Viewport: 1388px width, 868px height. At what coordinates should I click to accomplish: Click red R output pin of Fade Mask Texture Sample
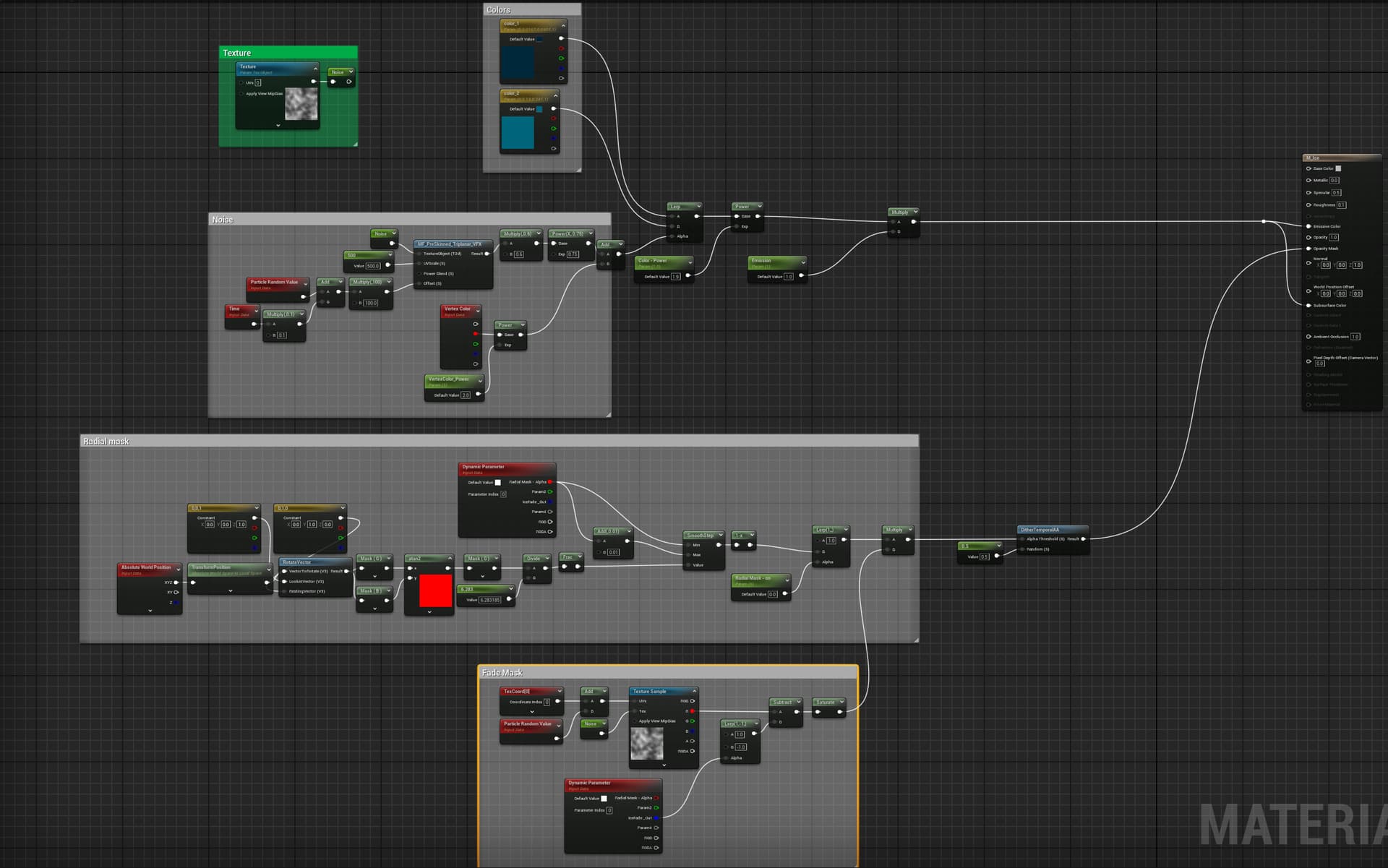click(x=692, y=711)
